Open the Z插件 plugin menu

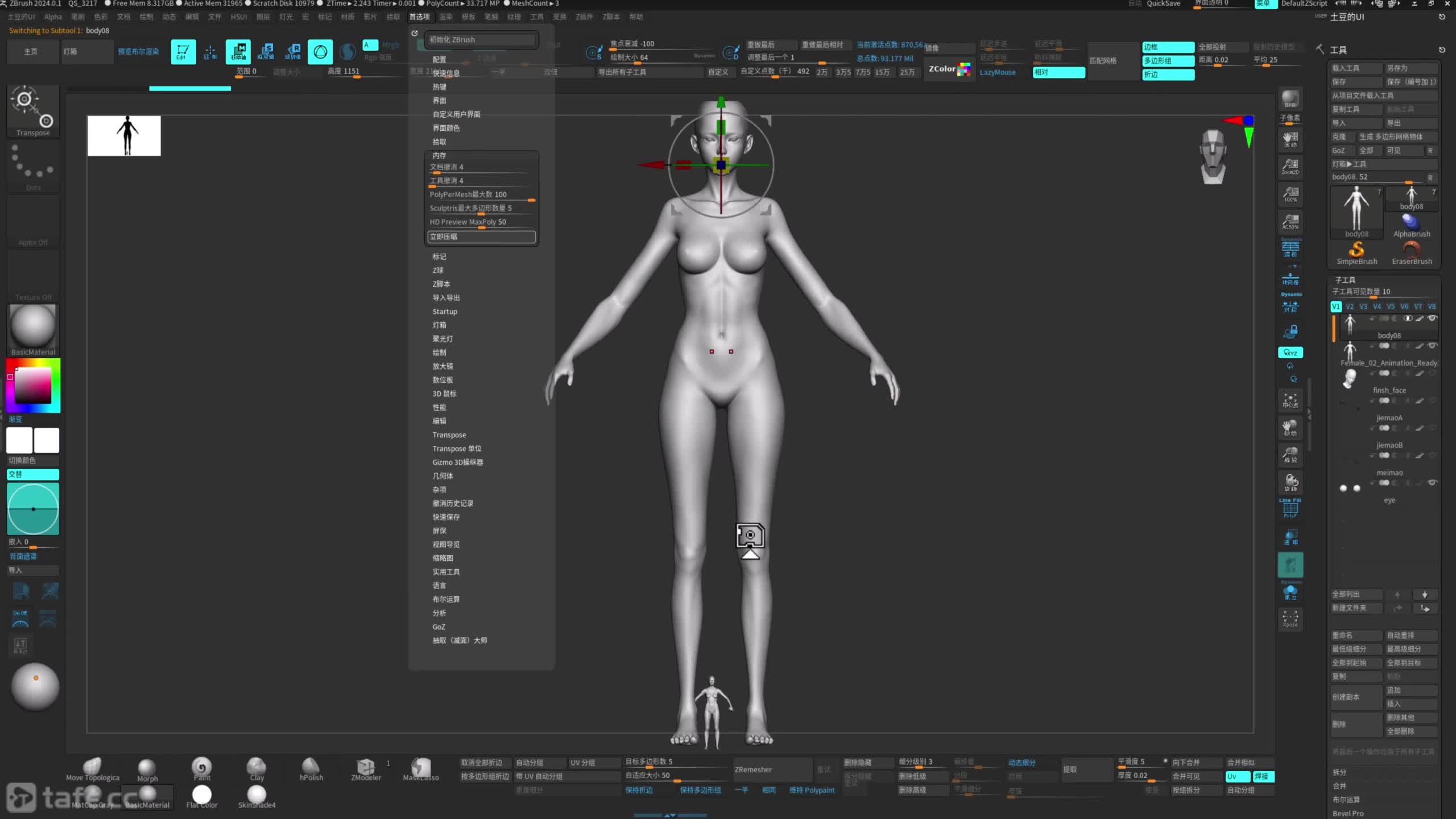click(584, 17)
